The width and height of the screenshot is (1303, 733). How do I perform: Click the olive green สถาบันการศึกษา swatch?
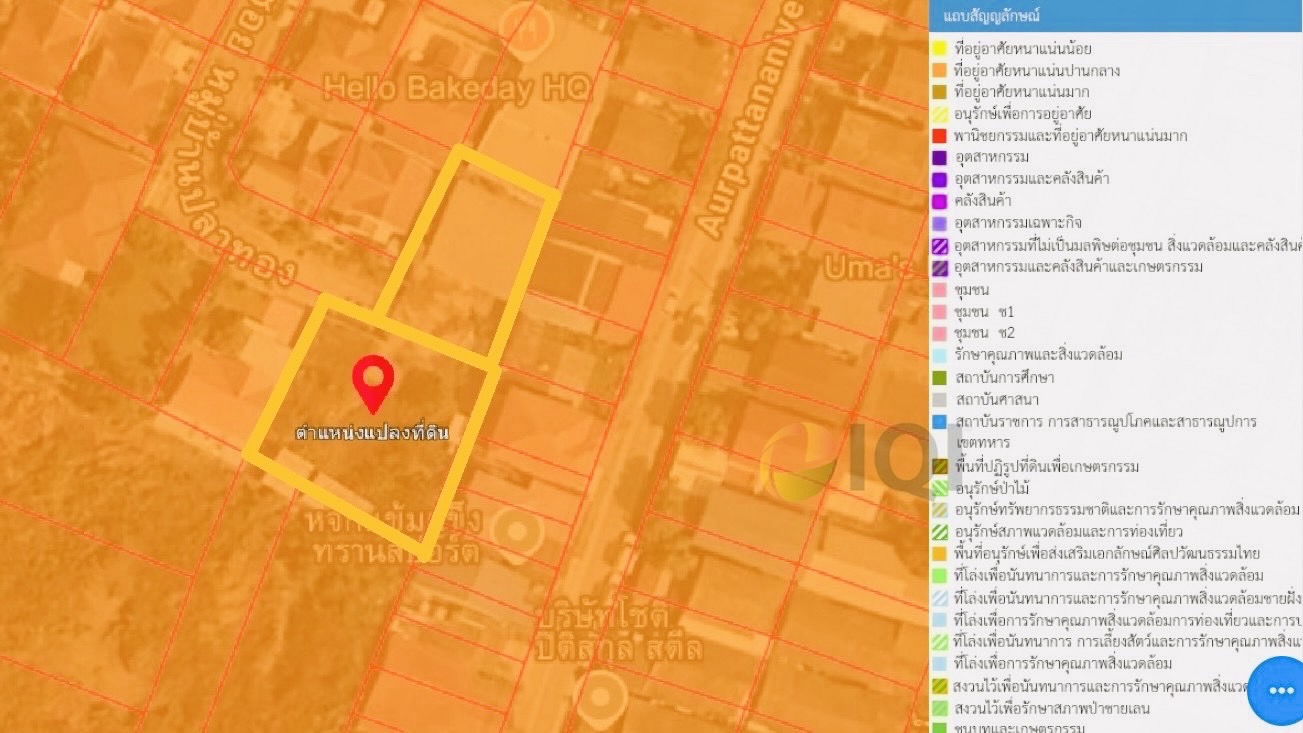click(x=939, y=378)
